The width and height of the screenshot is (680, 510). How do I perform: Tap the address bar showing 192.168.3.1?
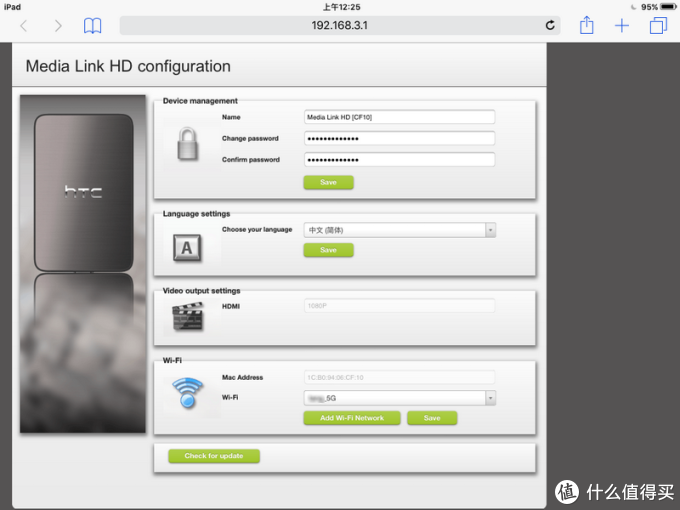click(x=340, y=26)
